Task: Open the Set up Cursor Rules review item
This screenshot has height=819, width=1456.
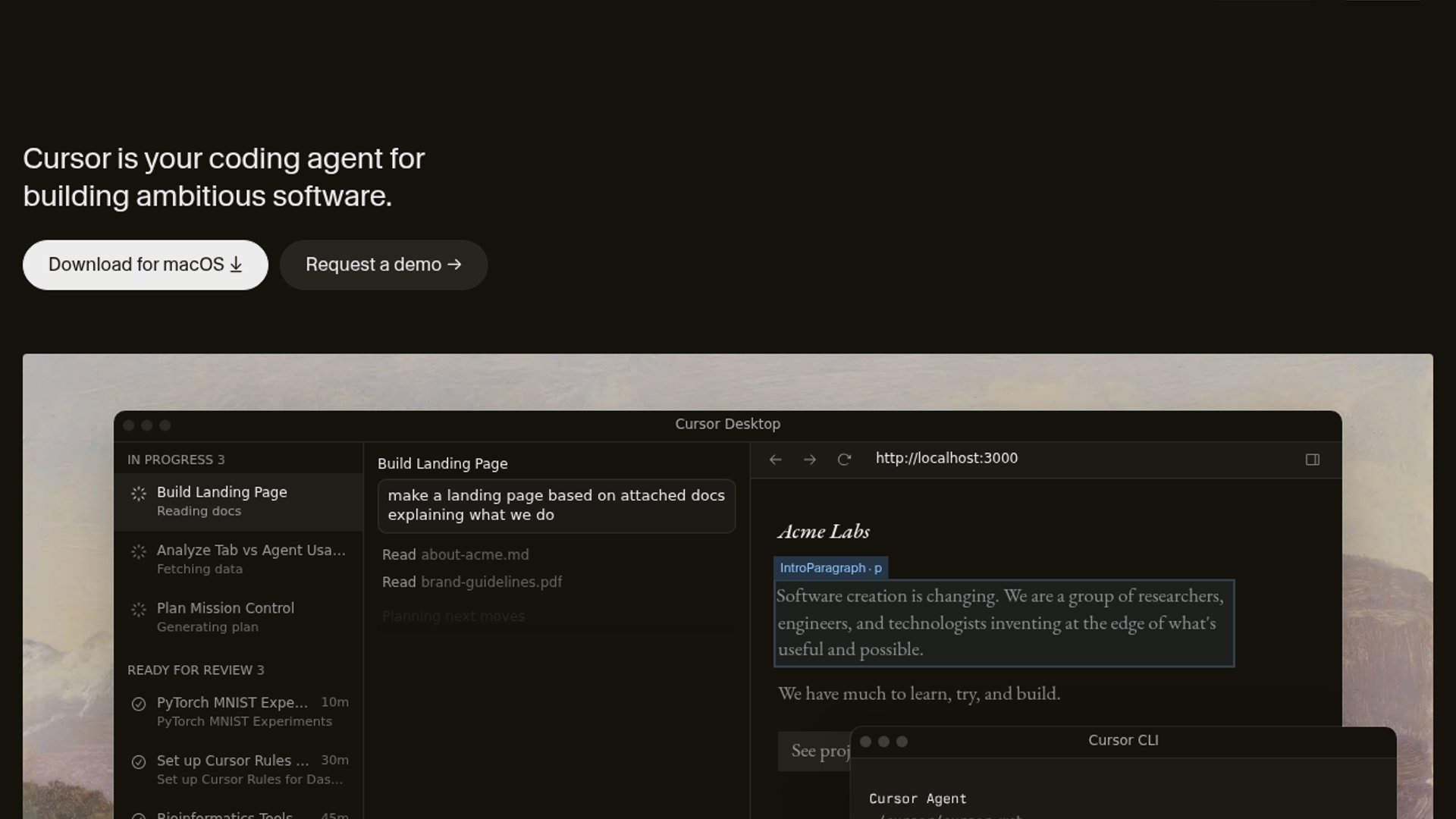Action: pyautogui.click(x=239, y=770)
